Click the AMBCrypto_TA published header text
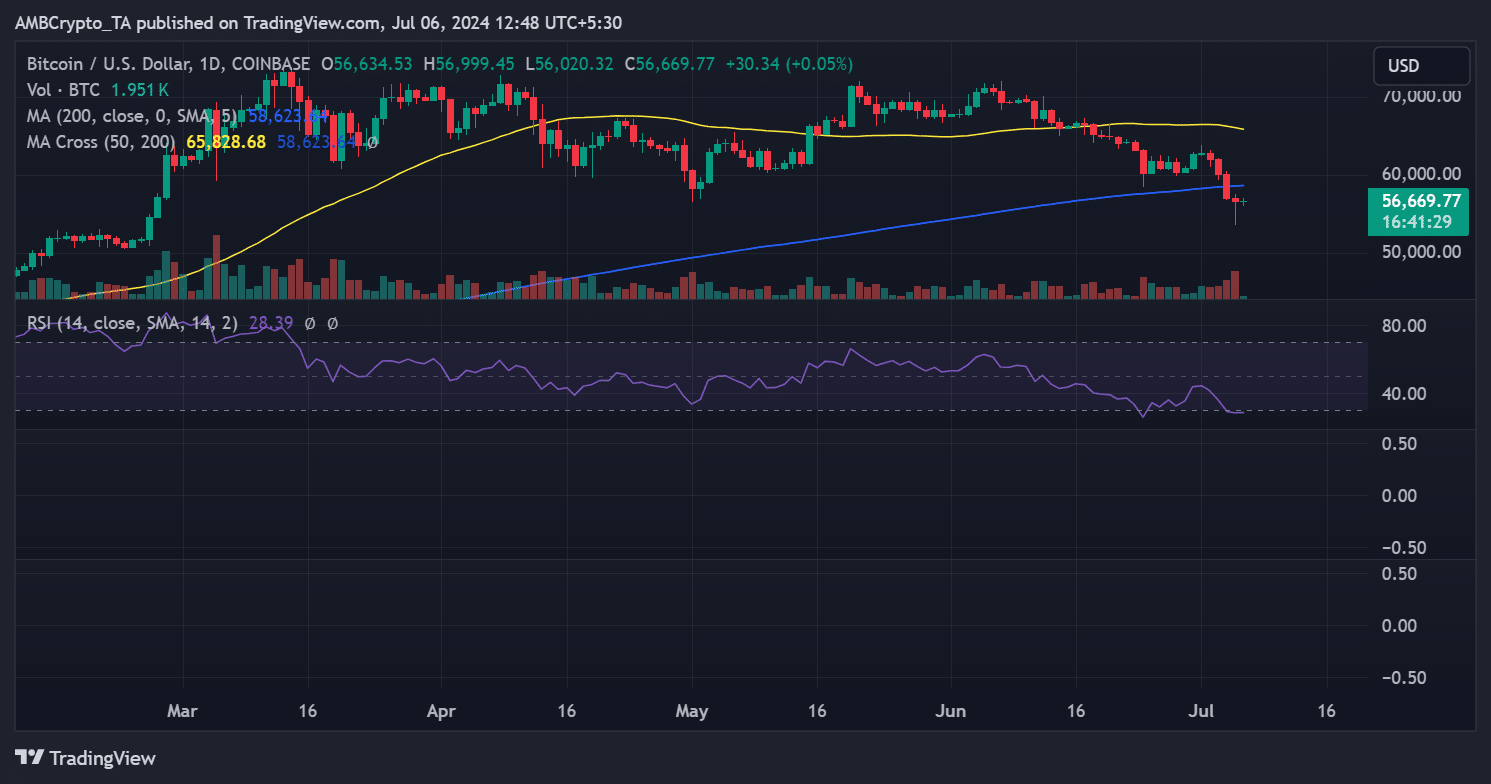The height and width of the screenshot is (784, 1491). [x=318, y=22]
